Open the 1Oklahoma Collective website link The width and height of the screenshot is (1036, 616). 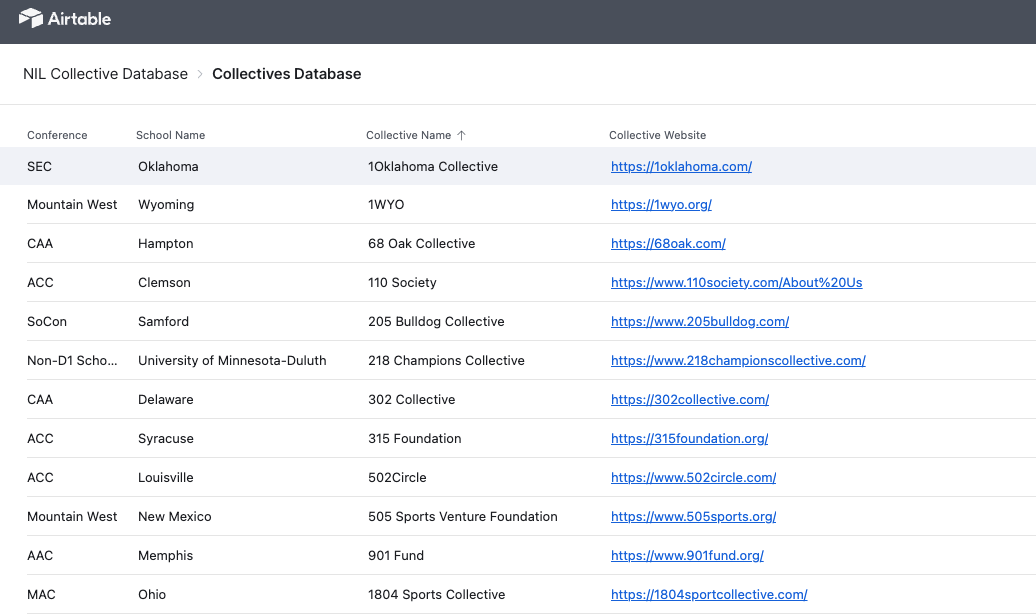(x=681, y=166)
